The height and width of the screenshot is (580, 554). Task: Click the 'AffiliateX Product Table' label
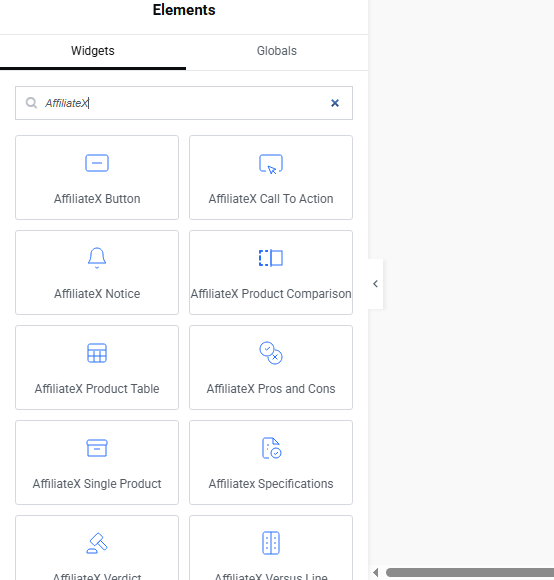click(x=97, y=389)
